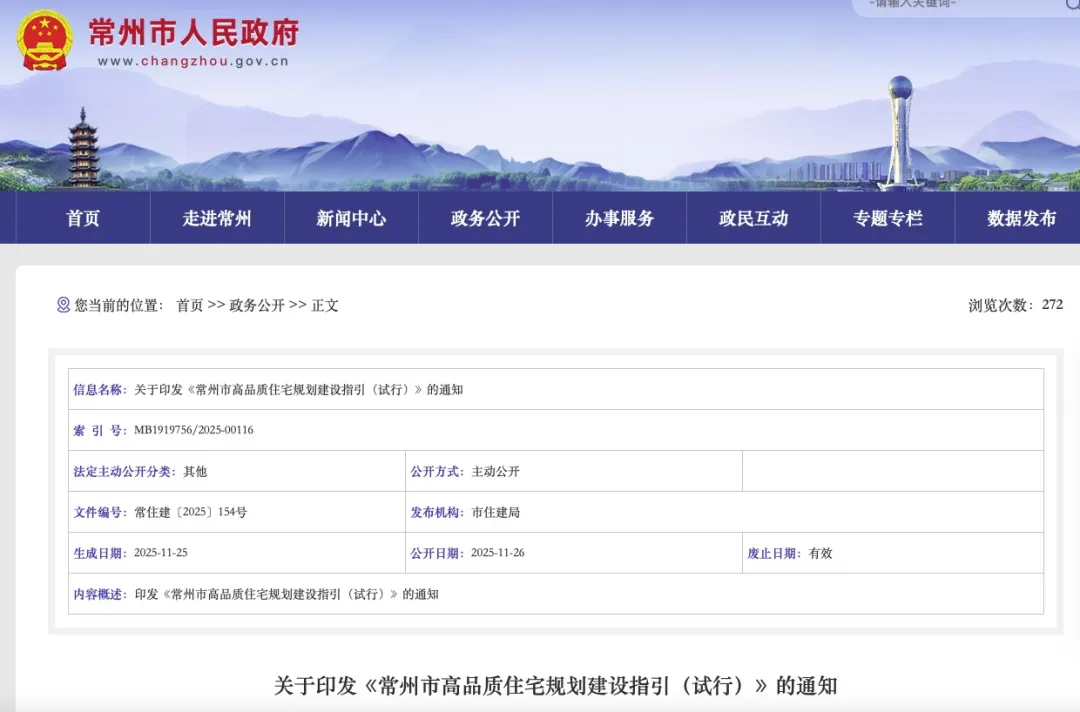
Task: Go to 新闻中心 in the navigation bar
Action: [x=351, y=218]
